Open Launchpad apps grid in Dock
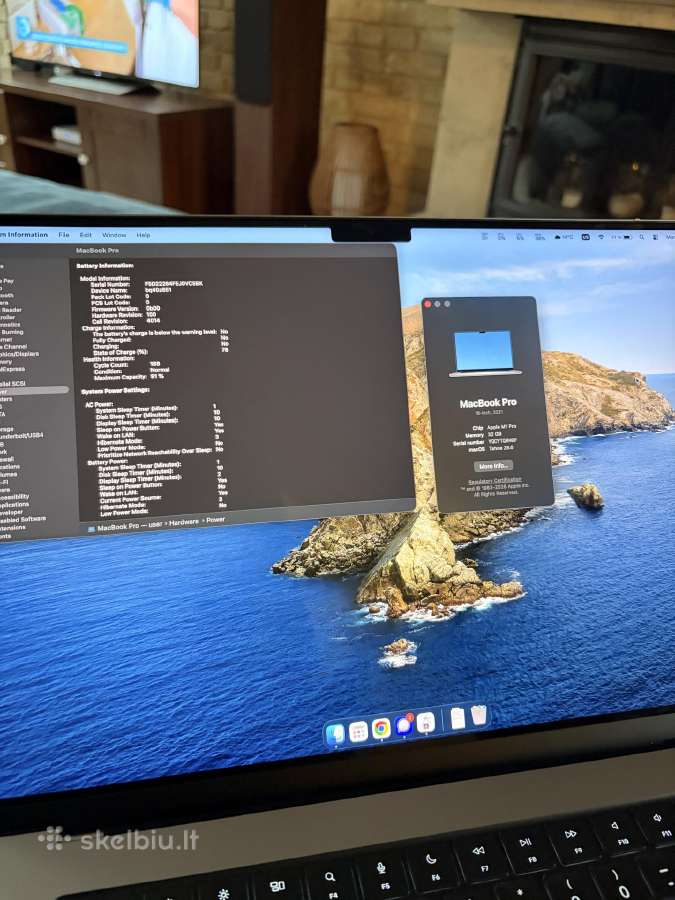The width and height of the screenshot is (675, 900). coord(358,732)
